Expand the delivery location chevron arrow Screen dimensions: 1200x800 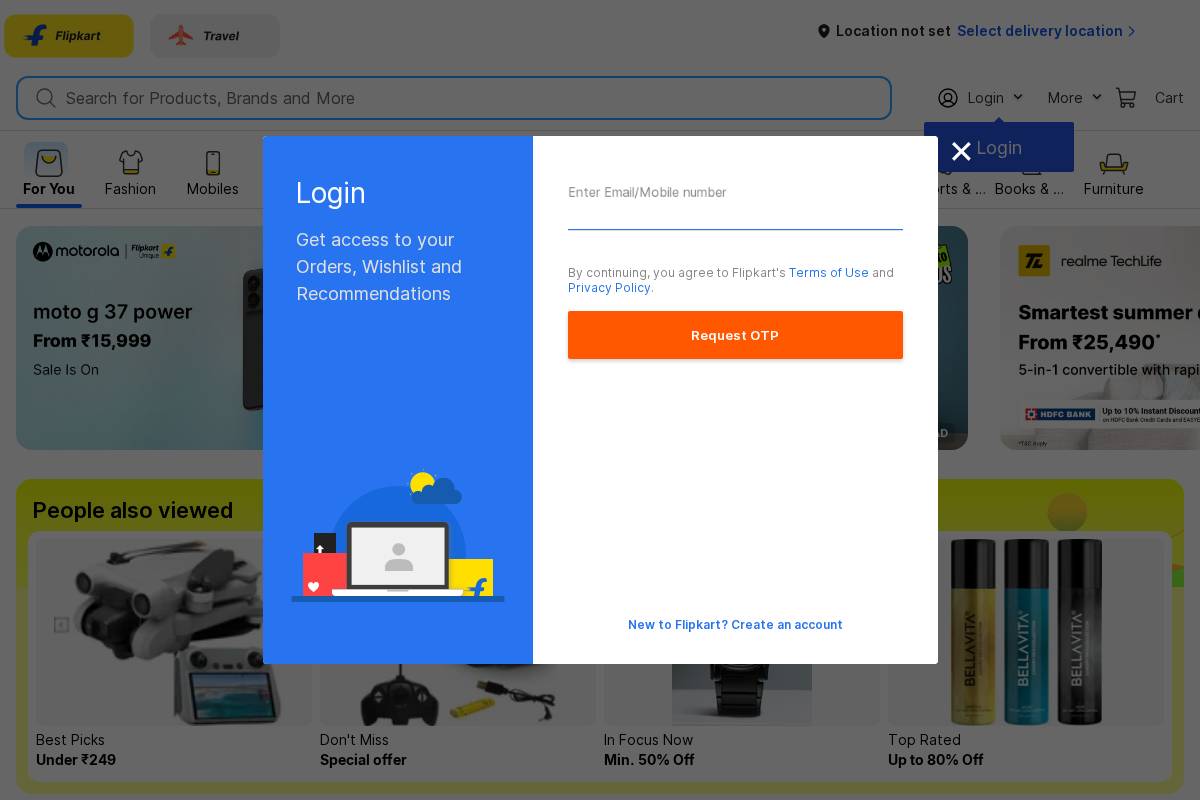click(x=1131, y=31)
